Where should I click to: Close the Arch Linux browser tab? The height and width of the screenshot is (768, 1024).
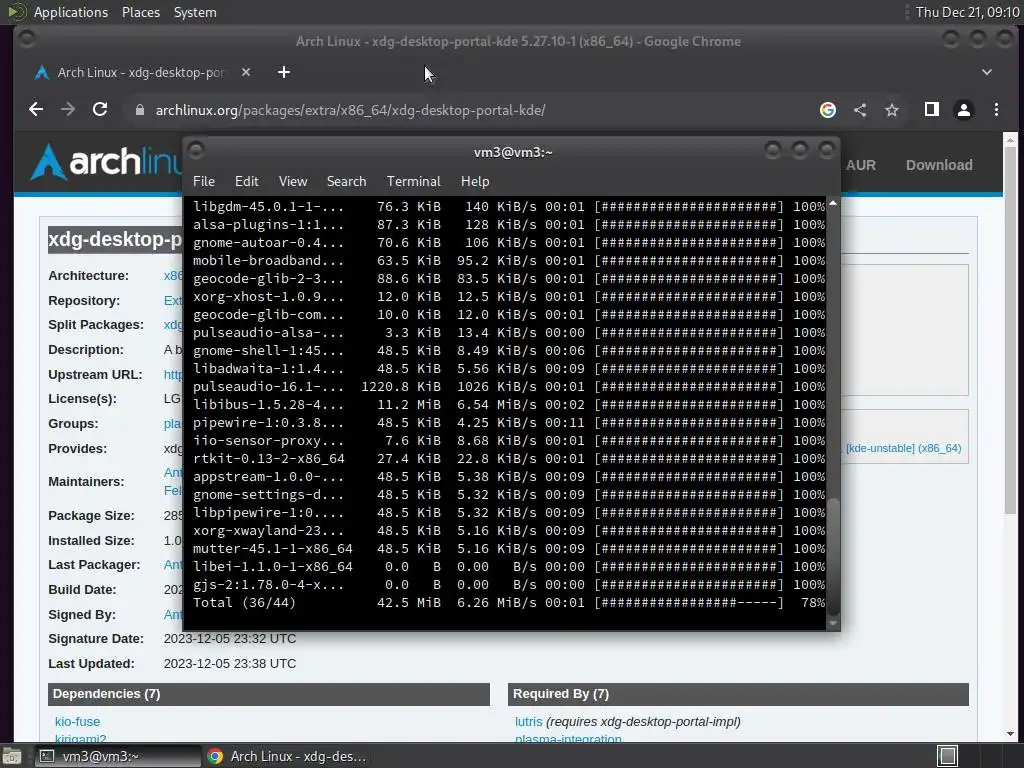(x=246, y=72)
